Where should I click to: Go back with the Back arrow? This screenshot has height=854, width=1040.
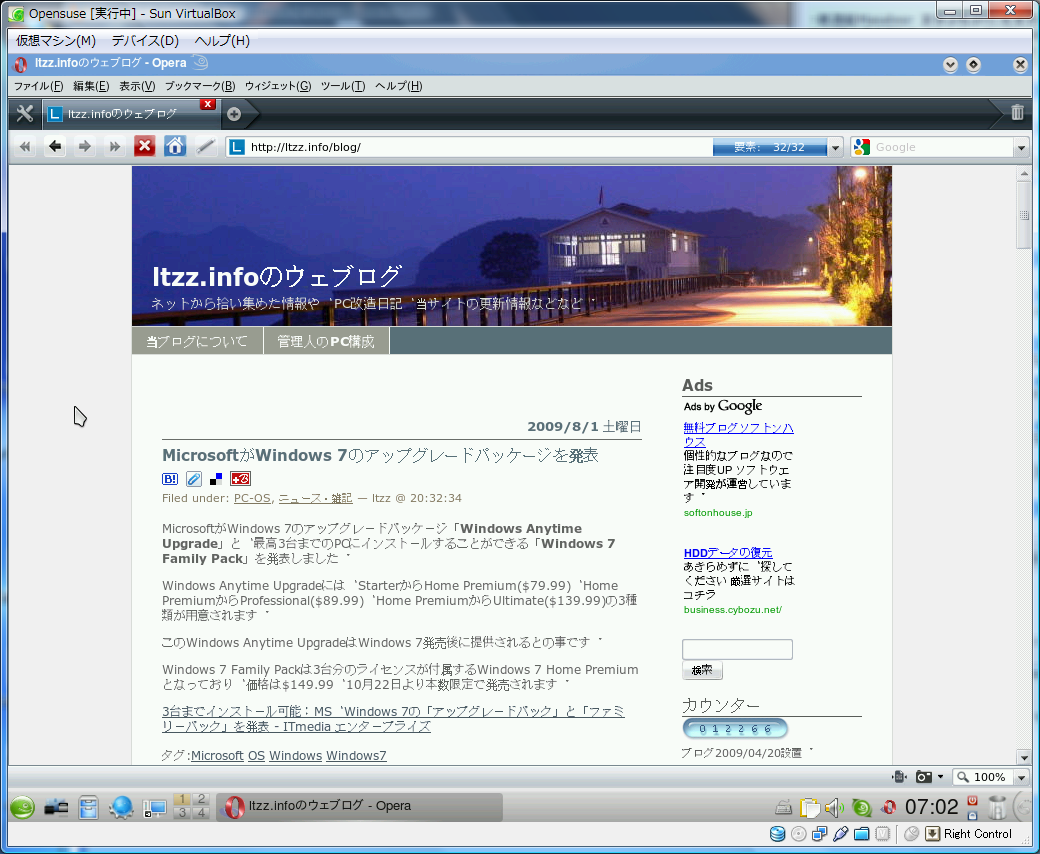(55, 147)
